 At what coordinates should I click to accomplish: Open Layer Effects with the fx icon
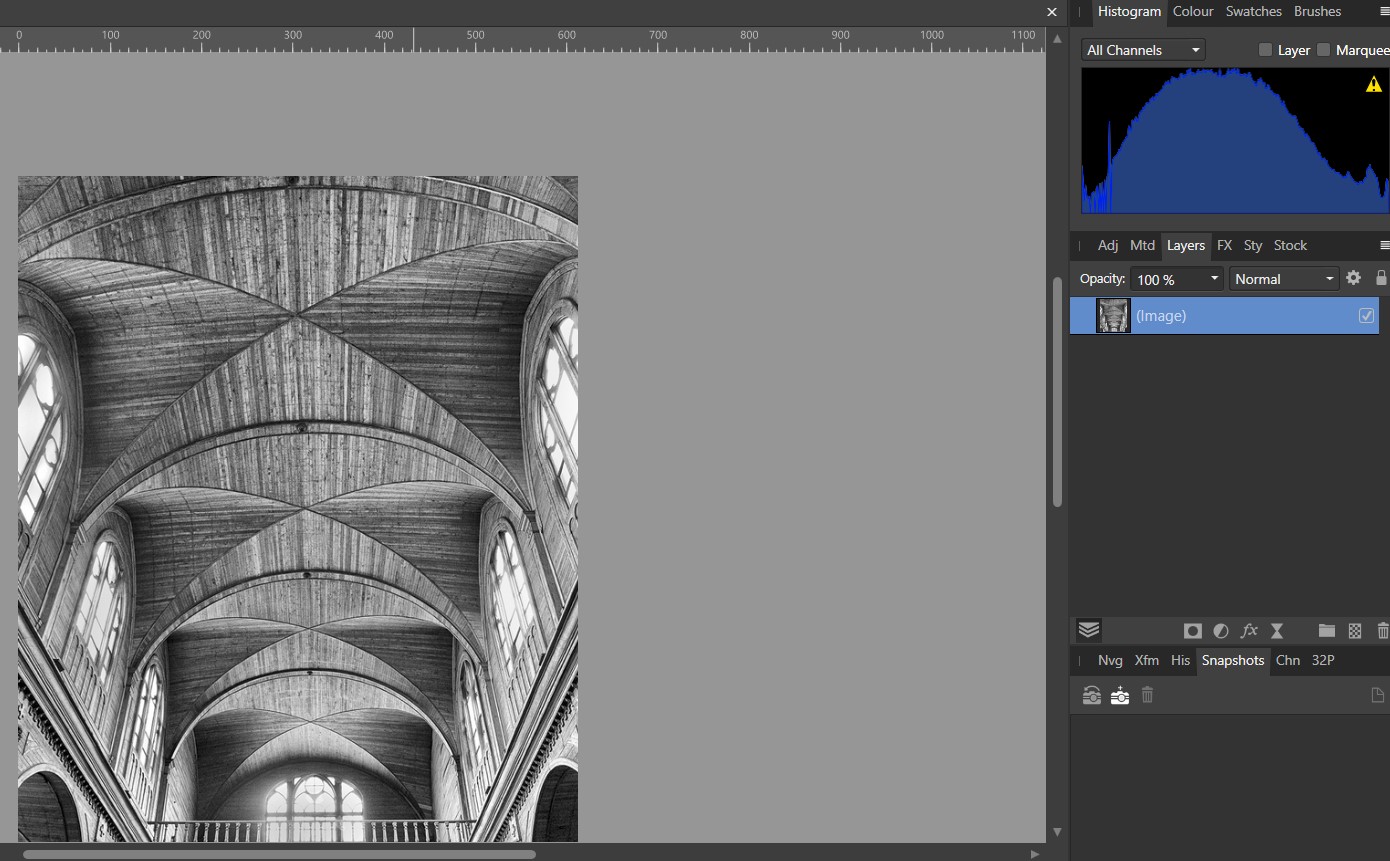click(1249, 631)
